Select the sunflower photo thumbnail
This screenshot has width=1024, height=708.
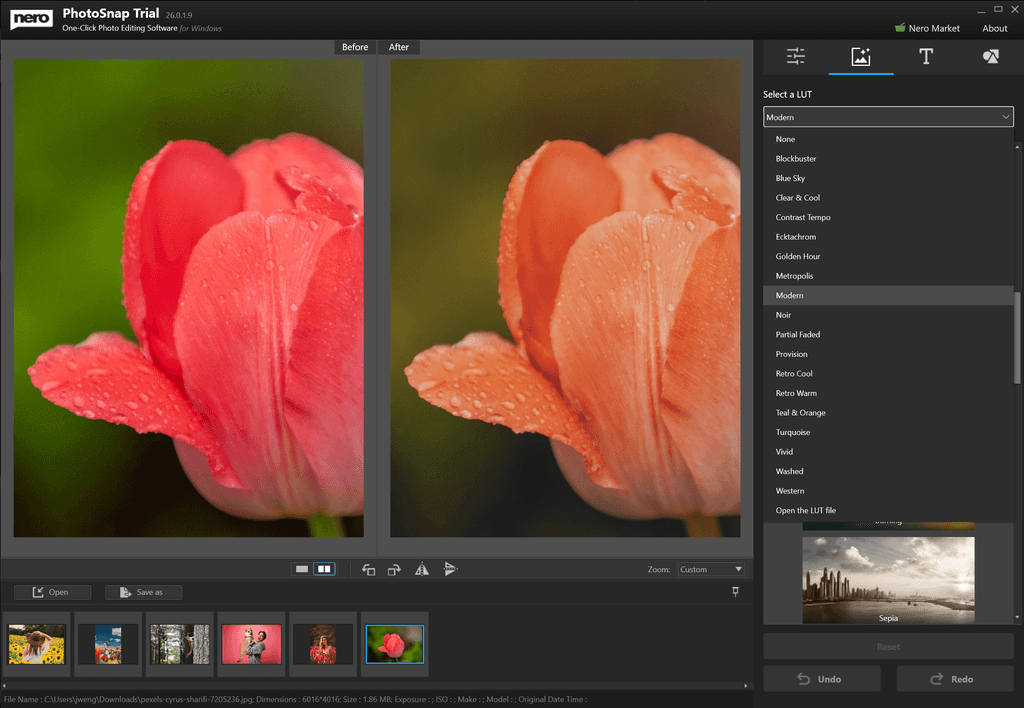(x=36, y=644)
